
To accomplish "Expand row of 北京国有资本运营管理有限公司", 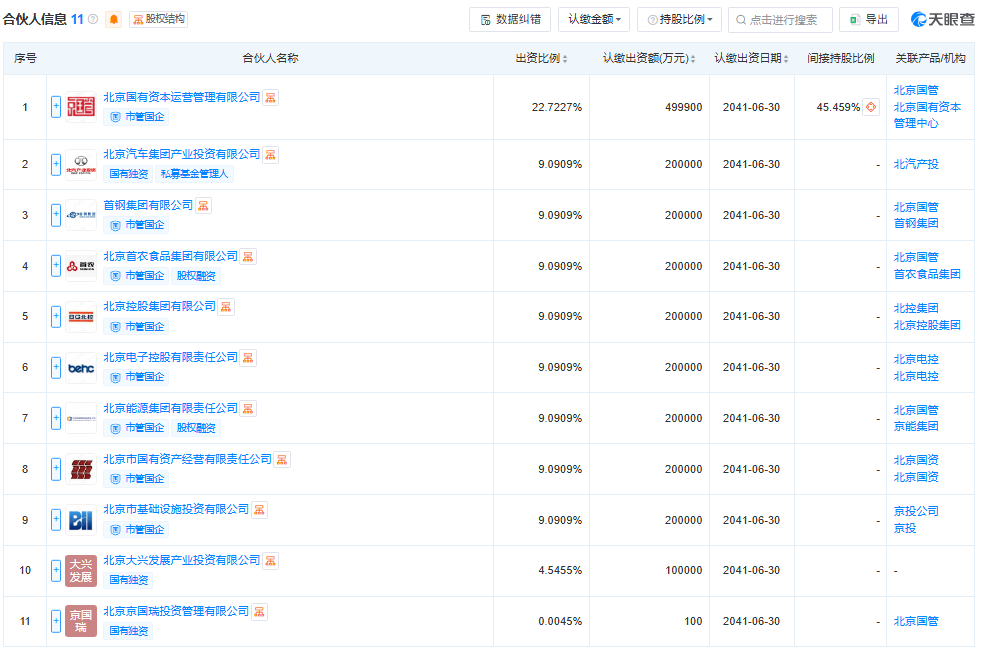I will pyautogui.click(x=56, y=106).
